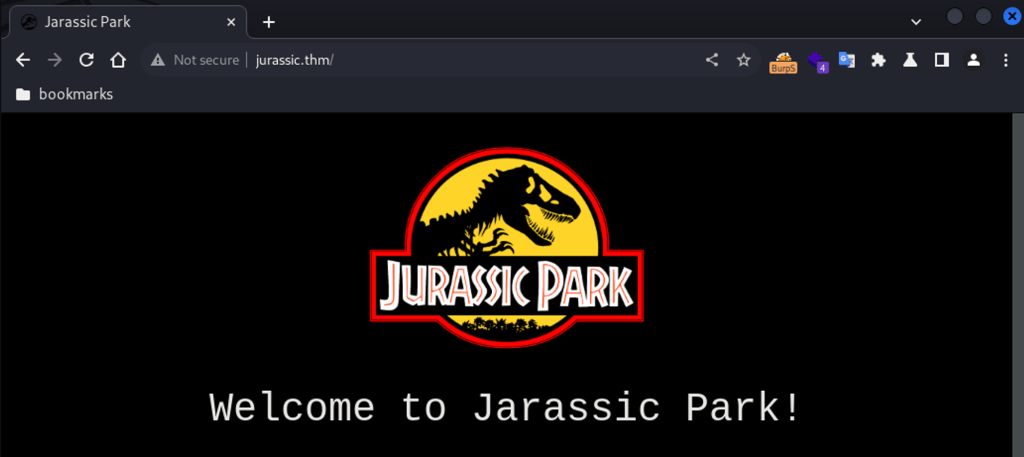
Task: Open Chrome Labs flask icon
Action: (910, 60)
